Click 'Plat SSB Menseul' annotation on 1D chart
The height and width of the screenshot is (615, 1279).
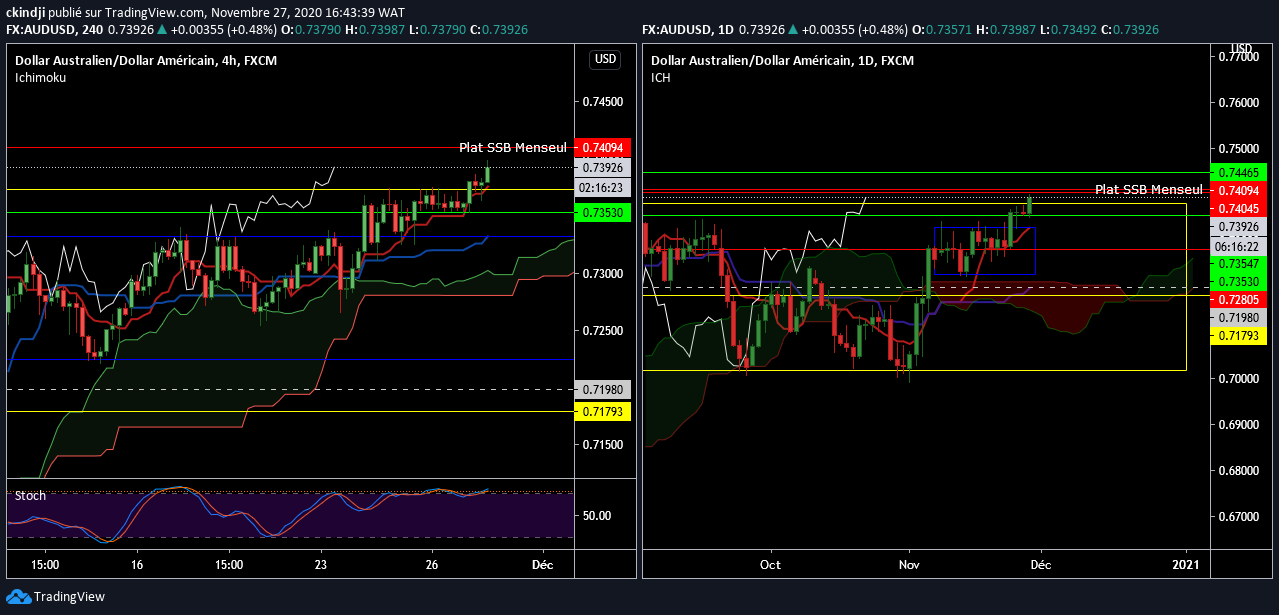coord(1149,189)
